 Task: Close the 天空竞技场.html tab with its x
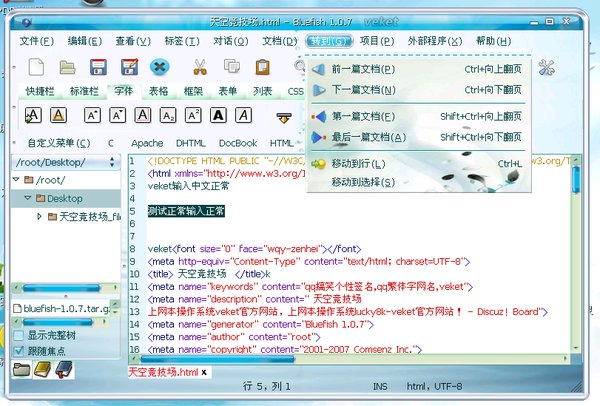204,372
